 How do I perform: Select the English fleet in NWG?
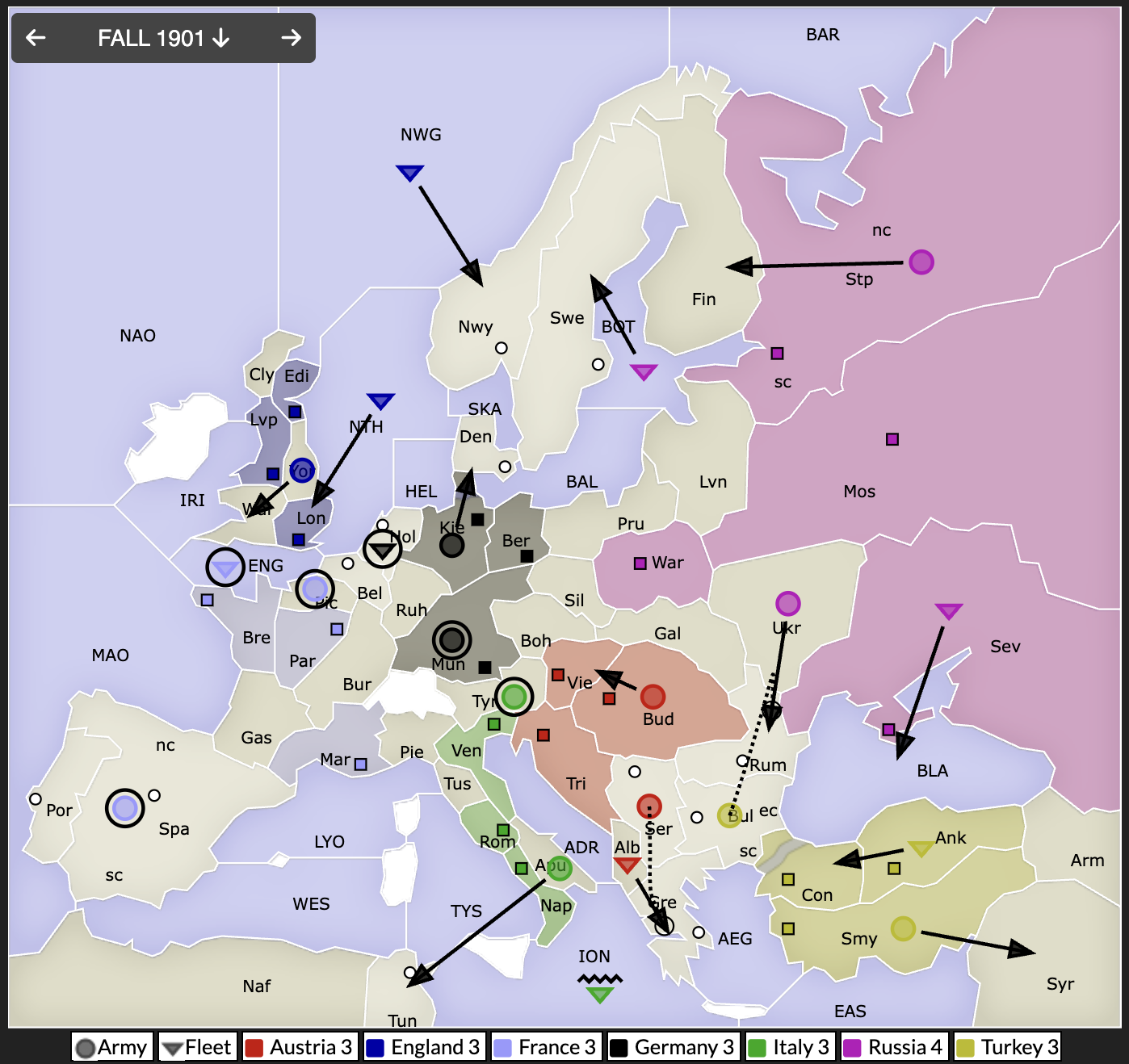point(409,173)
